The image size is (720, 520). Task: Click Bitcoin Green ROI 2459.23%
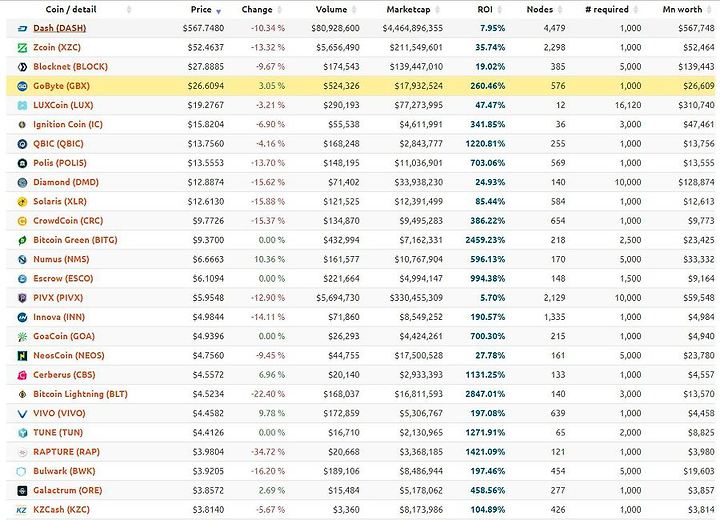pyautogui.click(x=485, y=240)
